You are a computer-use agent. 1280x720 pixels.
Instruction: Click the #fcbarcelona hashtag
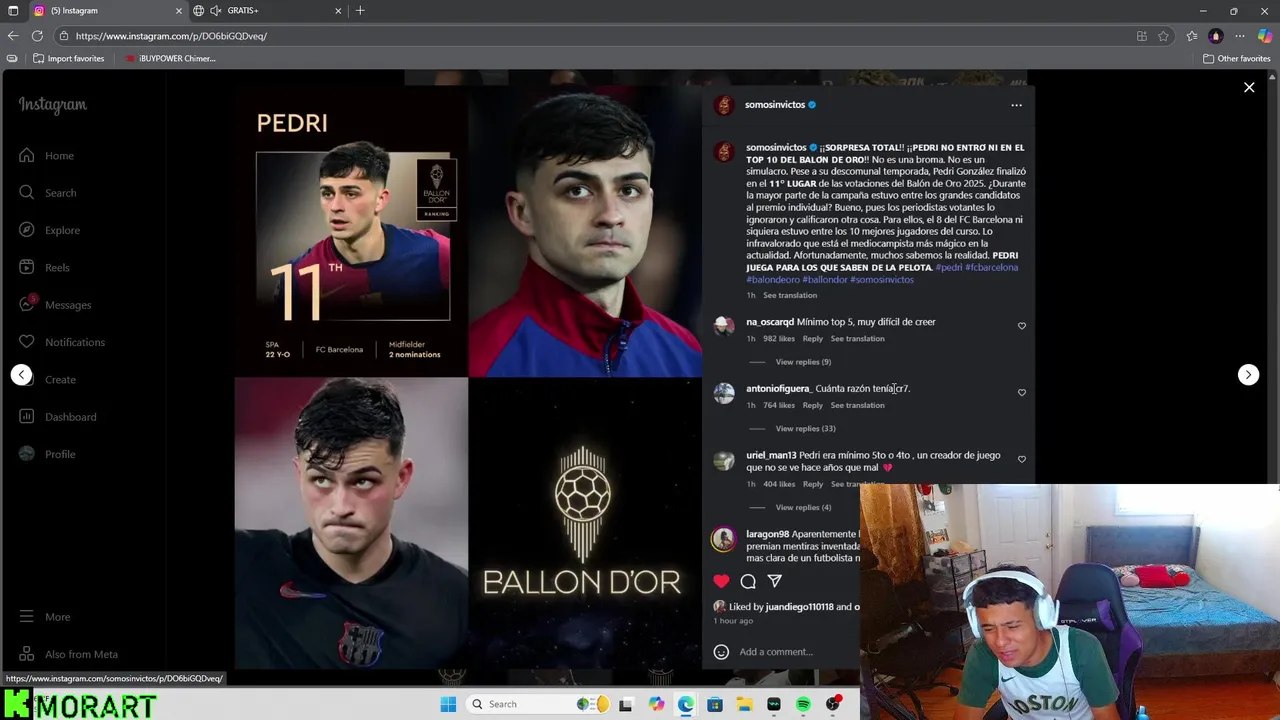tap(991, 268)
